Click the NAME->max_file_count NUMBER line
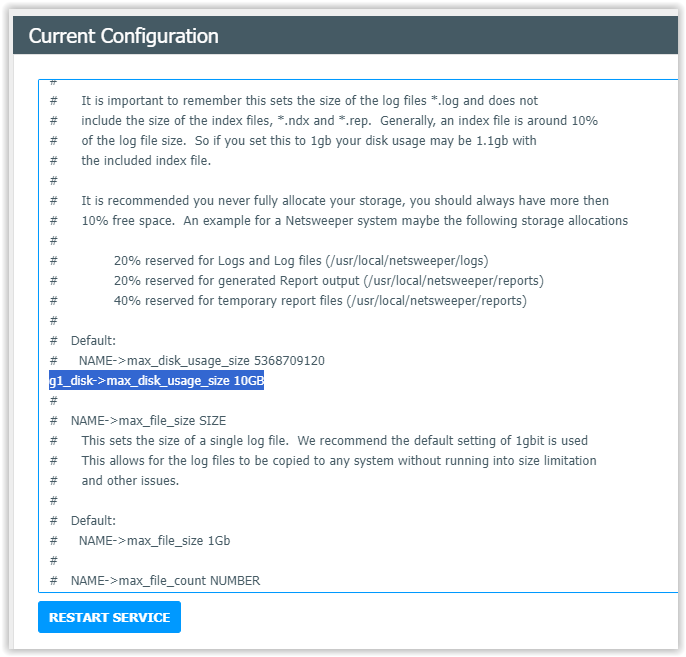 (x=155, y=581)
